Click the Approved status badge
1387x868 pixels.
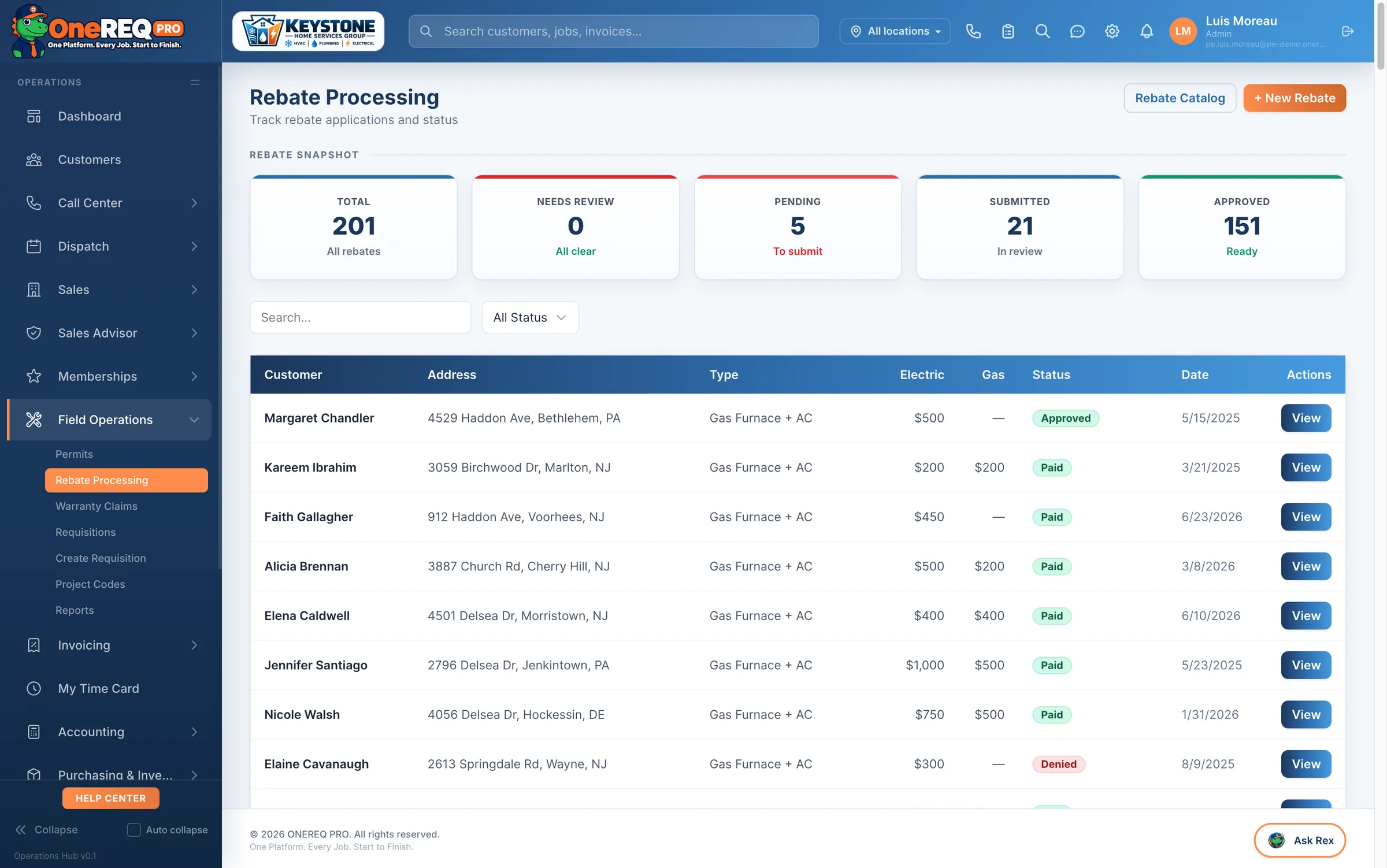[1066, 418]
